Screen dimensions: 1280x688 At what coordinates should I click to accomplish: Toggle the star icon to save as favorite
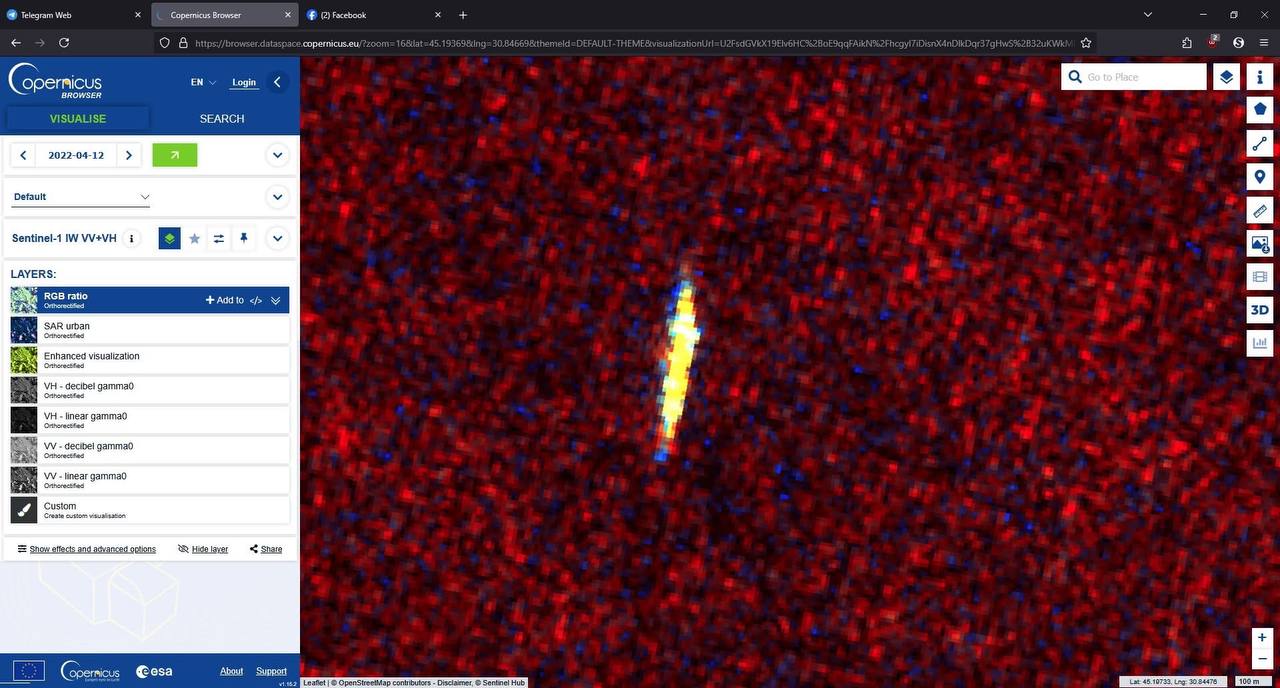click(x=195, y=239)
